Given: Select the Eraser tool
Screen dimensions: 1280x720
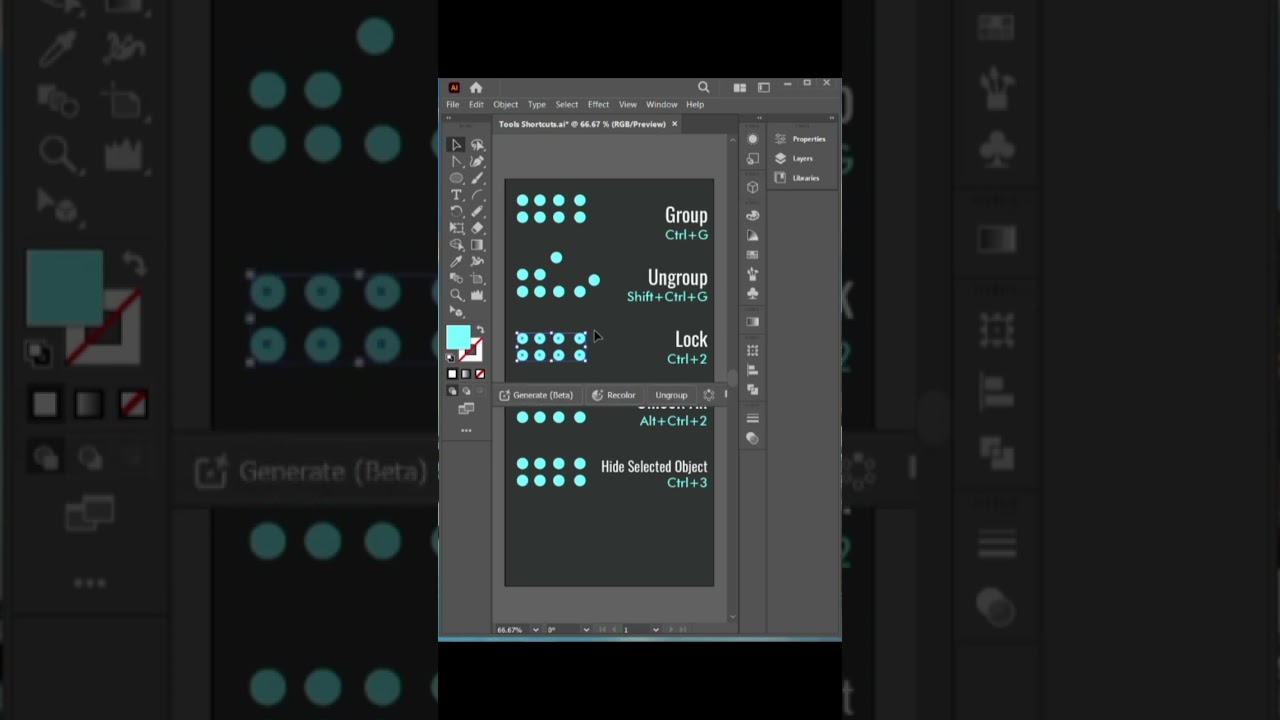Looking at the screenshot, I should [477, 228].
